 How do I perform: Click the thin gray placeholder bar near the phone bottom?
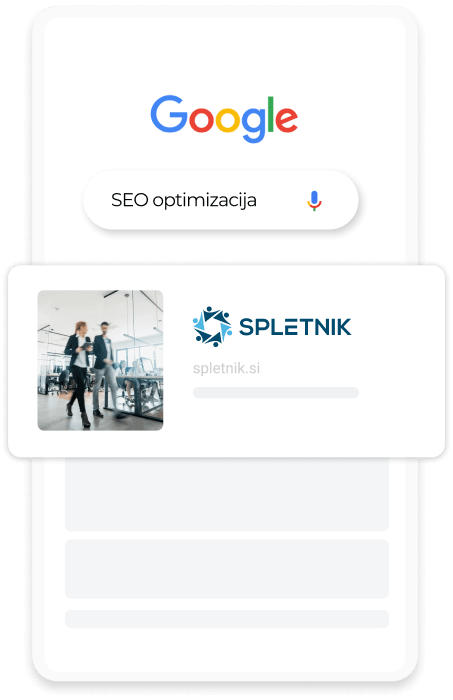(227, 619)
